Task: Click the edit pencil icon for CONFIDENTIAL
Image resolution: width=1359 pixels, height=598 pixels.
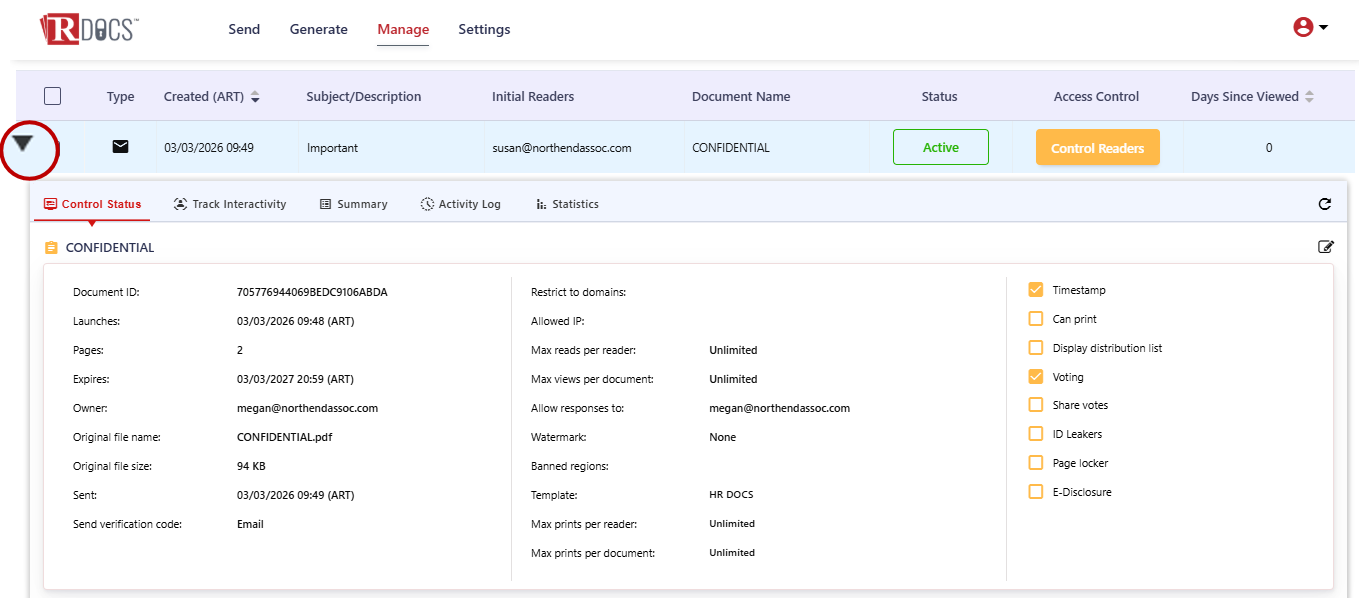Action: pyautogui.click(x=1326, y=247)
